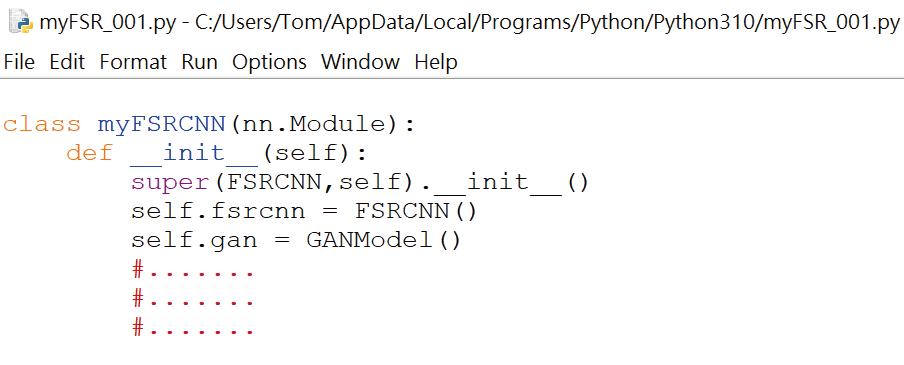Click on GANModel() text
This screenshot has height=365, width=904.
(384, 240)
